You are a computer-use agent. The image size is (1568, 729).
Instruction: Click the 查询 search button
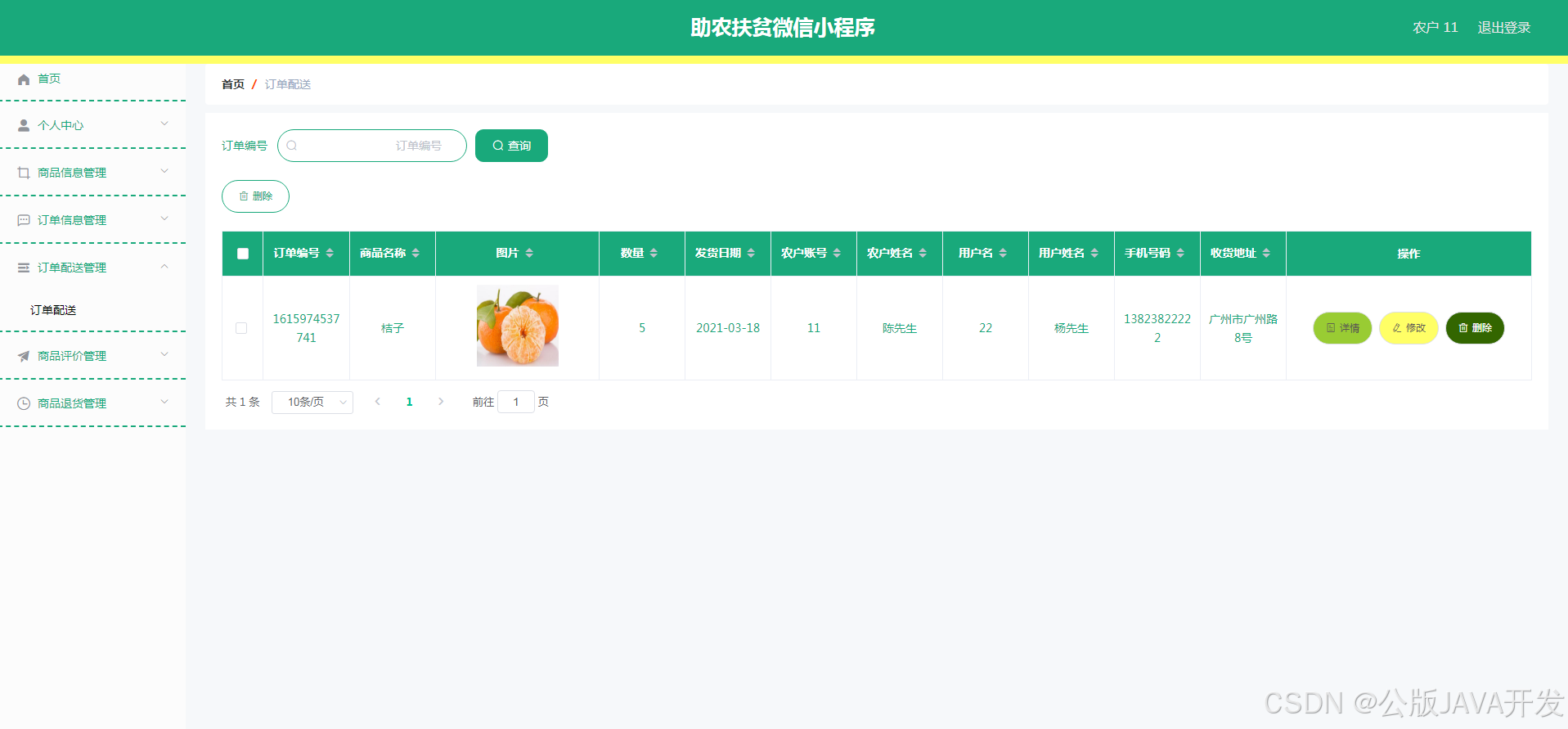click(x=511, y=146)
